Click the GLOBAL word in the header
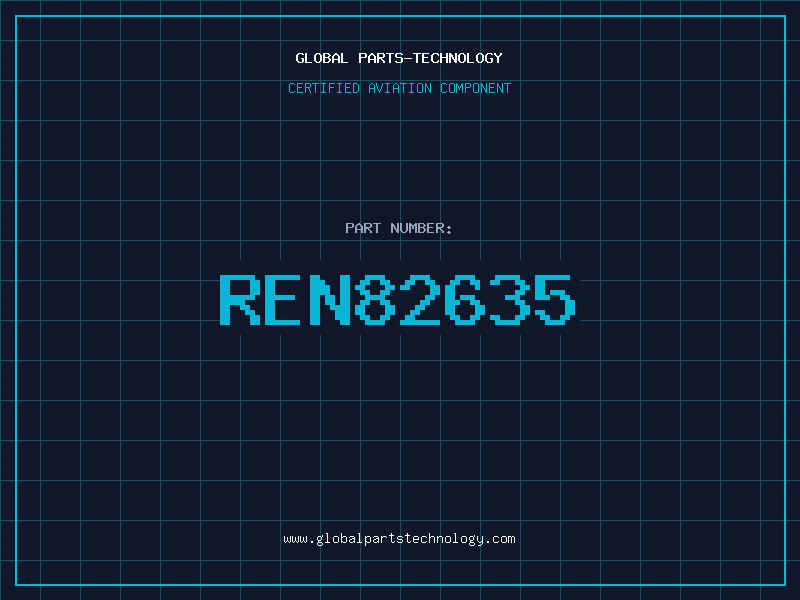 click(321, 58)
